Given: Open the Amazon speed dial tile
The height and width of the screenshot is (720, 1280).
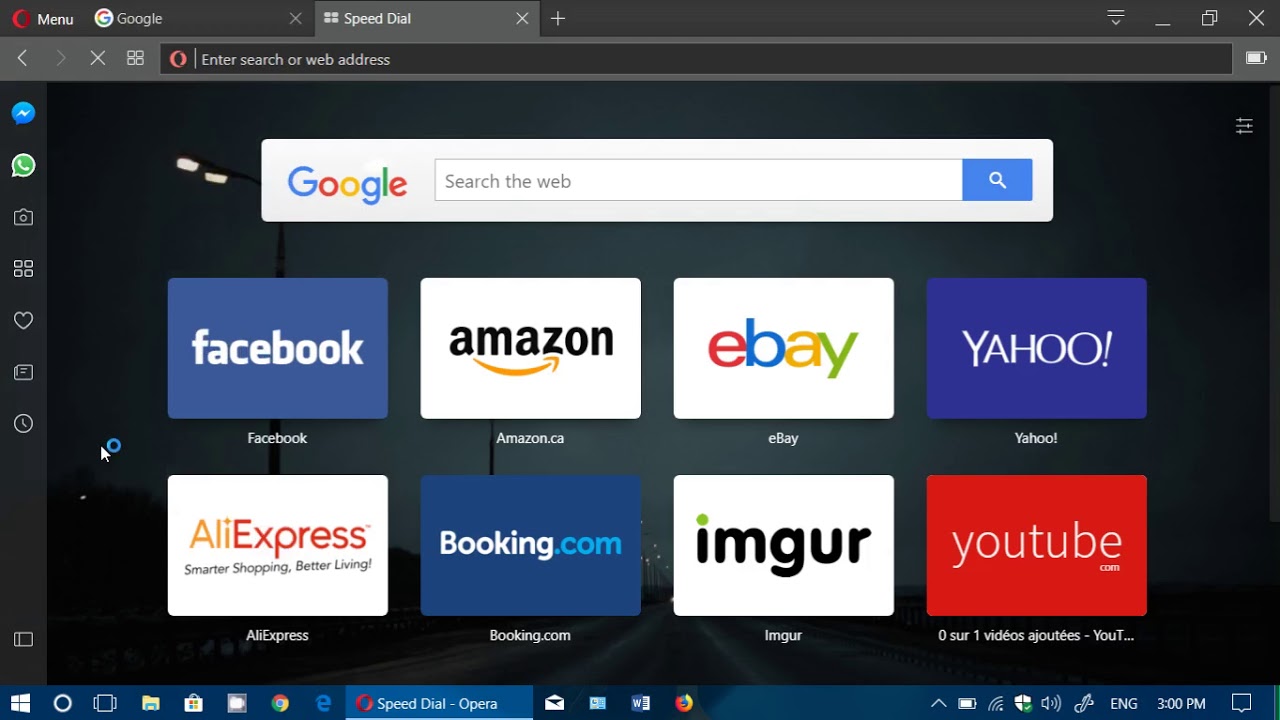Looking at the screenshot, I should point(530,348).
